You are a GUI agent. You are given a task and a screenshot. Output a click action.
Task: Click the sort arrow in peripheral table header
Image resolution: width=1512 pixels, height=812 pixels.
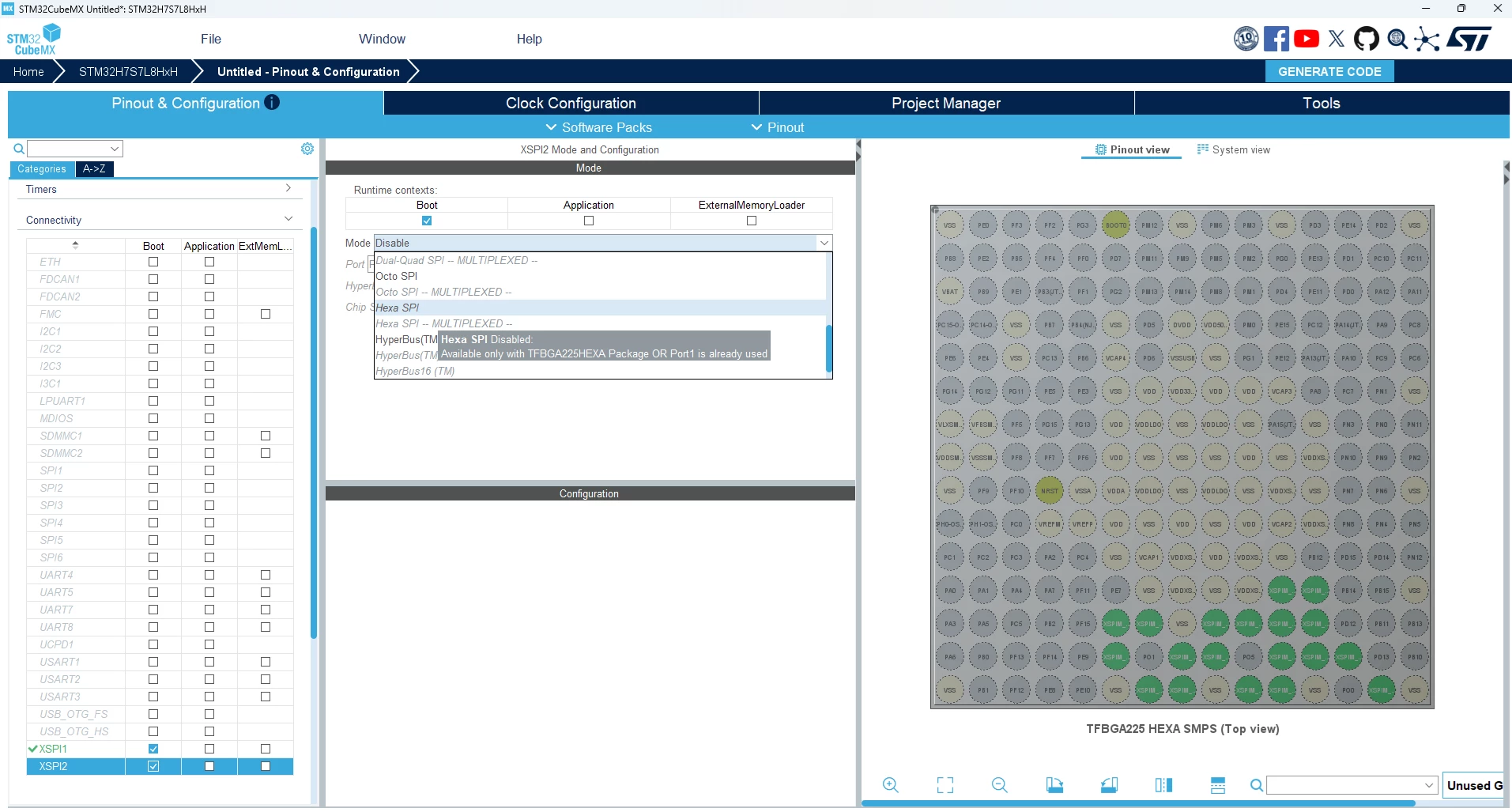pyautogui.click(x=75, y=245)
